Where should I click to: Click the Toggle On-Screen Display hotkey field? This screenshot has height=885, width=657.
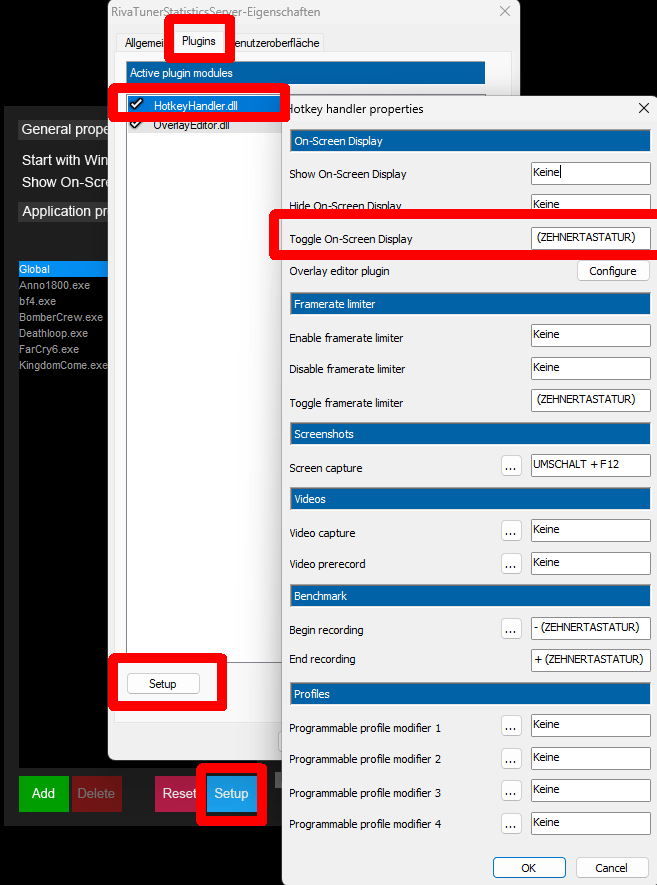coord(590,238)
